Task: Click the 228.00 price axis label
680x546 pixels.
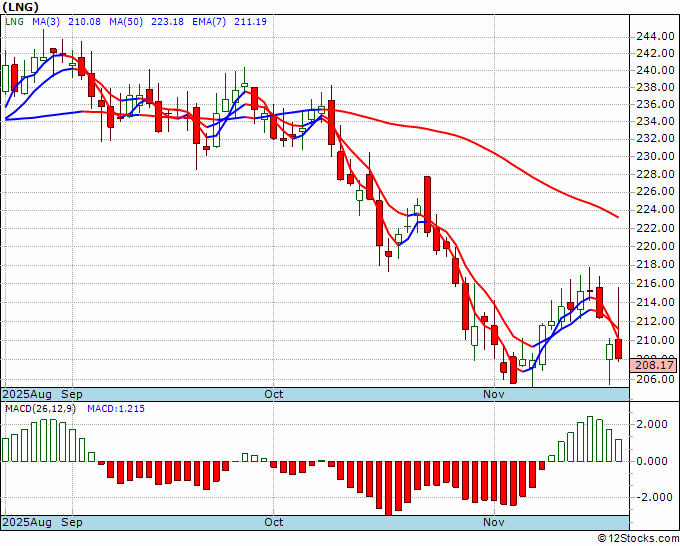Action: pyautogui.click(x=655, y=173)
